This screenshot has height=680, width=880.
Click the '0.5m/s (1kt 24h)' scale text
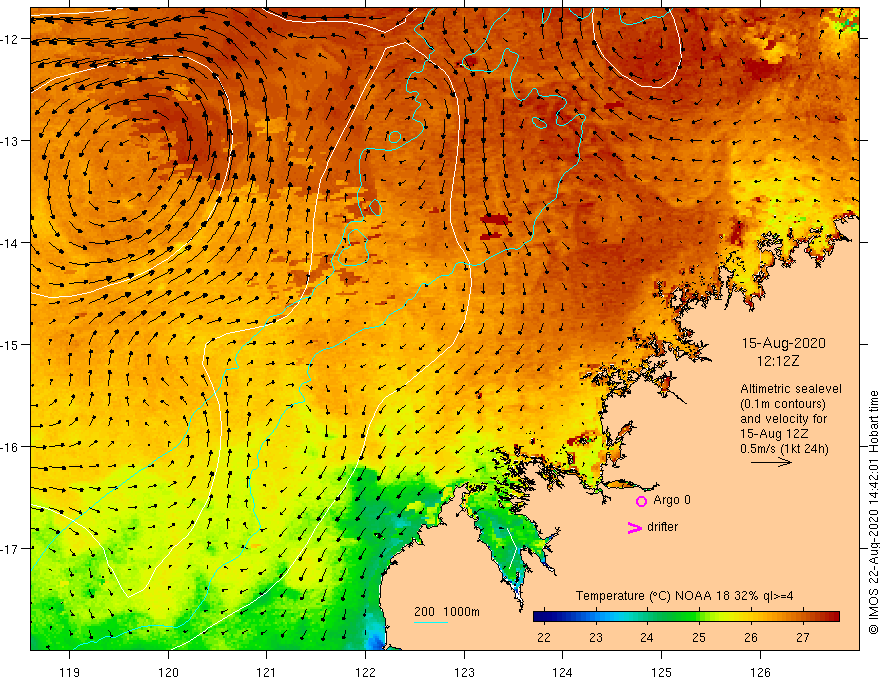pyautogui.click(x=784, y=449)
